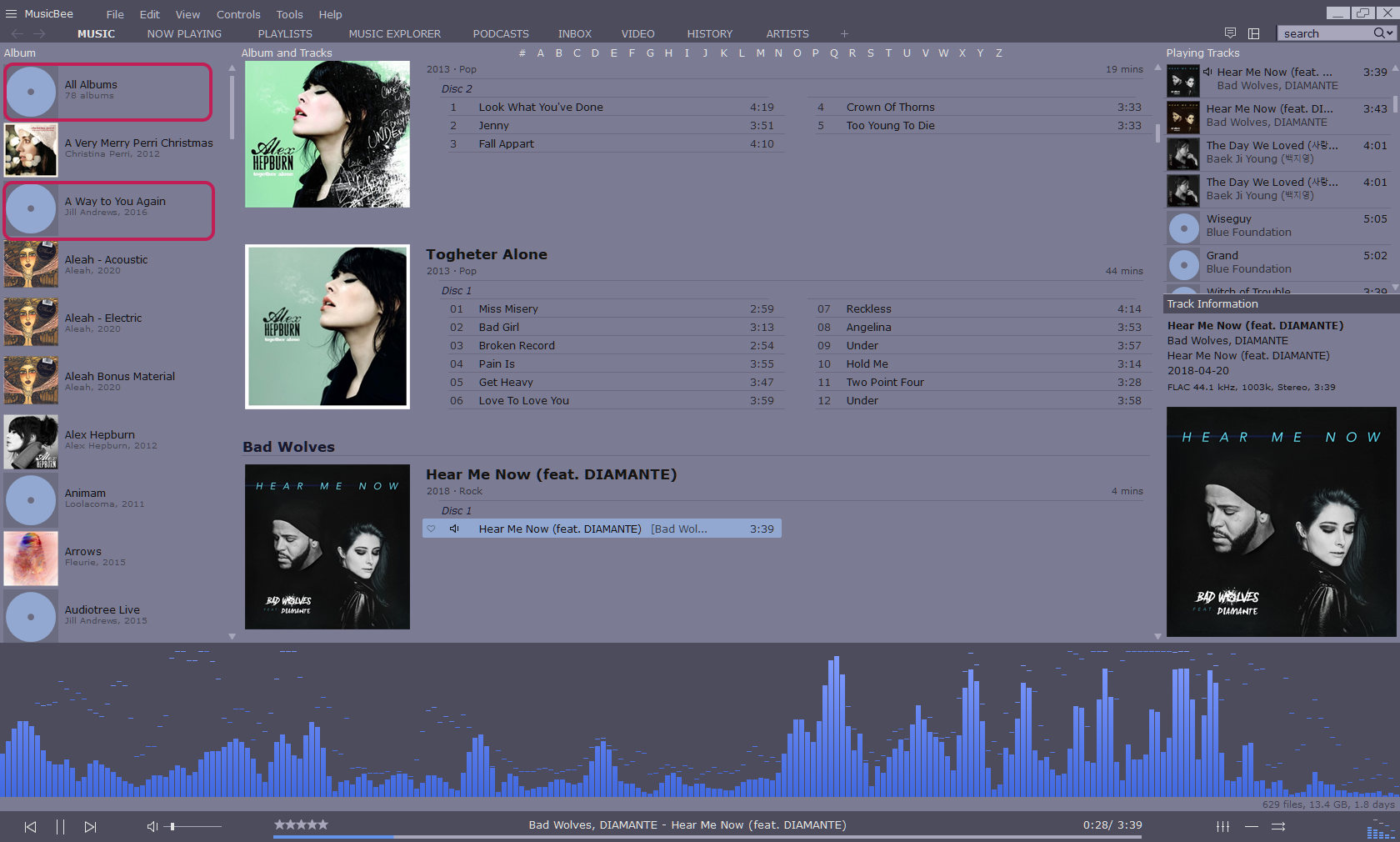The width and height of the screenshot is (1400, 842).
Task: Switch to Now Playing tab
Action: (184, 33)
